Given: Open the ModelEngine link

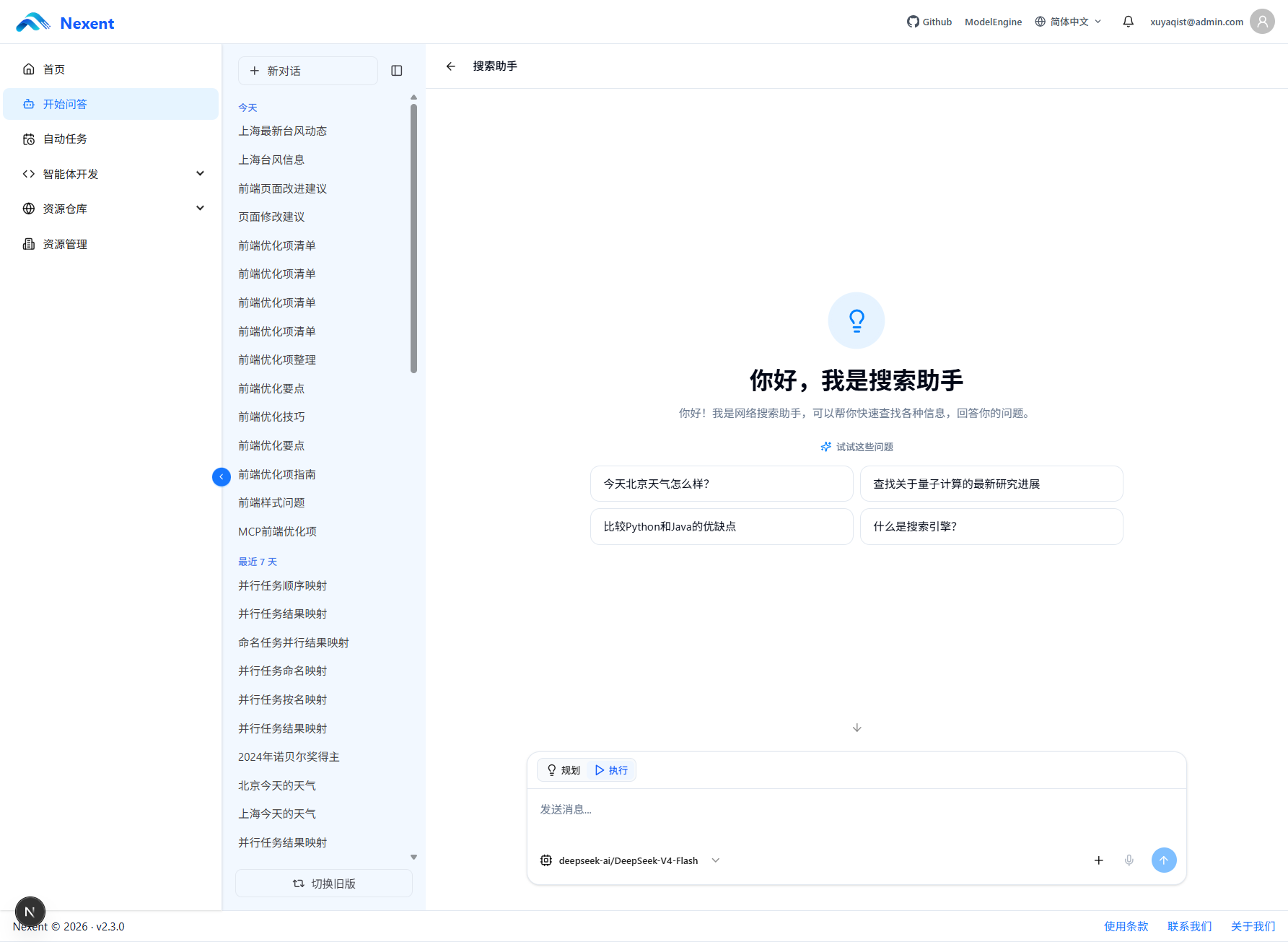Looking at the screenshot, I should coord(993,22).
